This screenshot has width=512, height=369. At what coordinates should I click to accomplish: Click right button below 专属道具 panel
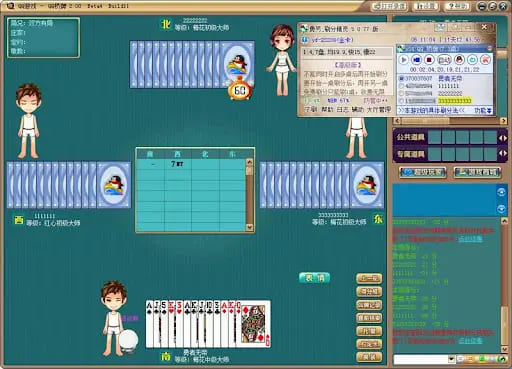click(x=477, y=172)
